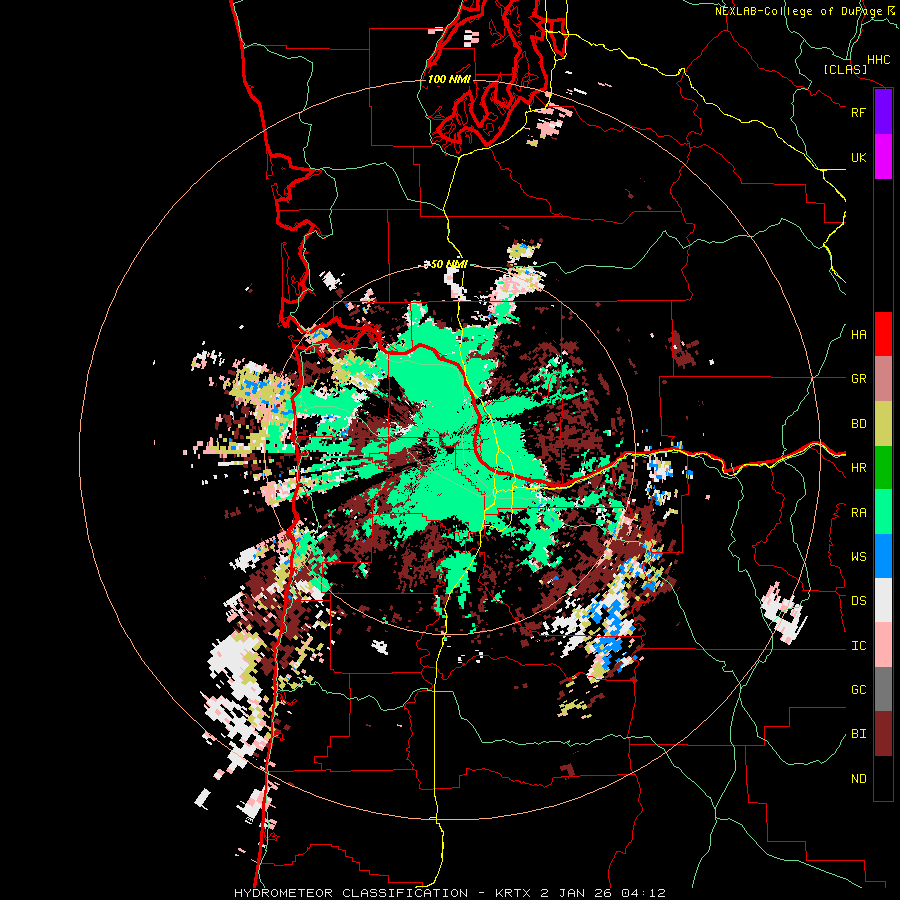Click the BD olive legend swatch

click(x=883, y=424)
